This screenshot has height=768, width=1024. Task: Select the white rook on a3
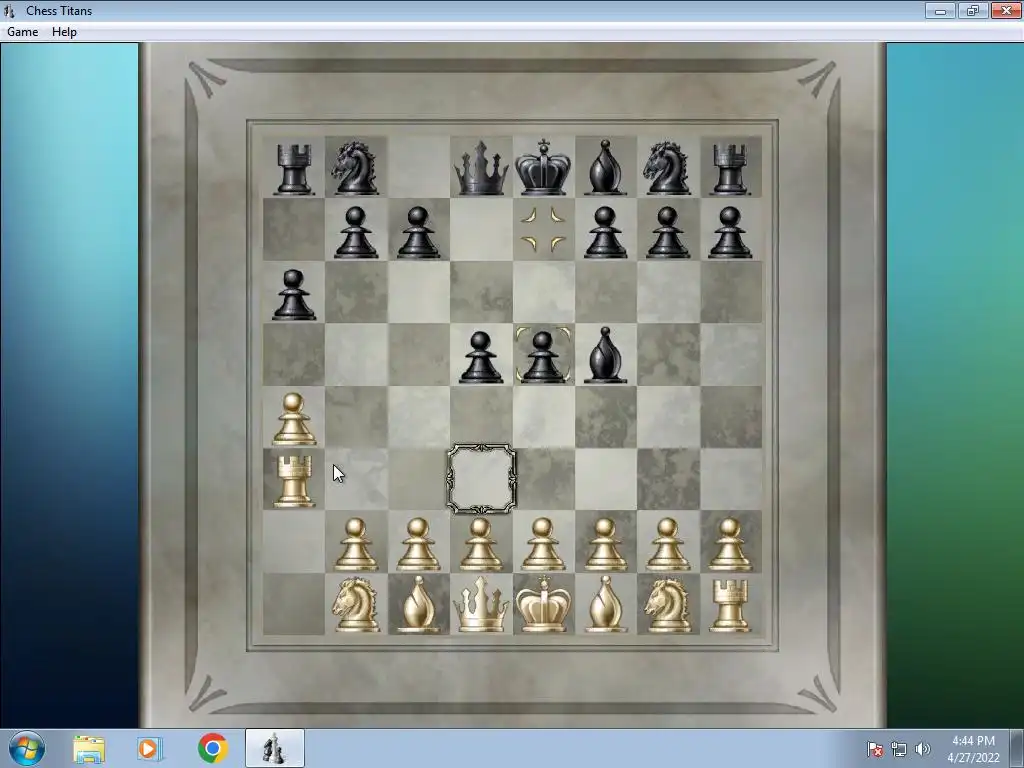pyautogui.click(x=293, y=481)
